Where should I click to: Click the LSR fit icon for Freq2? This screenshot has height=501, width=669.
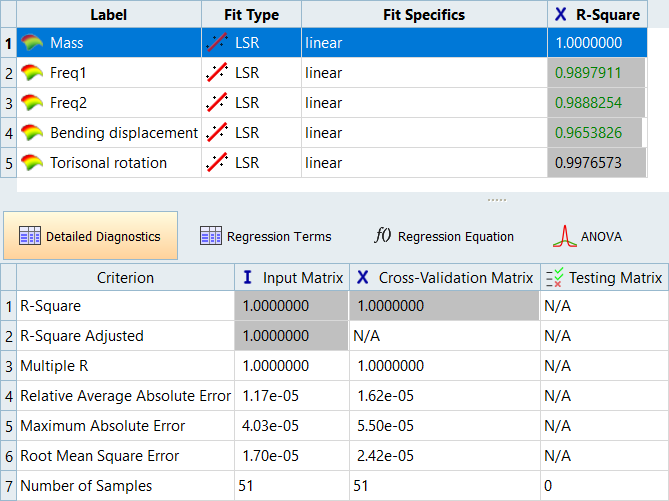pos(217,103)
